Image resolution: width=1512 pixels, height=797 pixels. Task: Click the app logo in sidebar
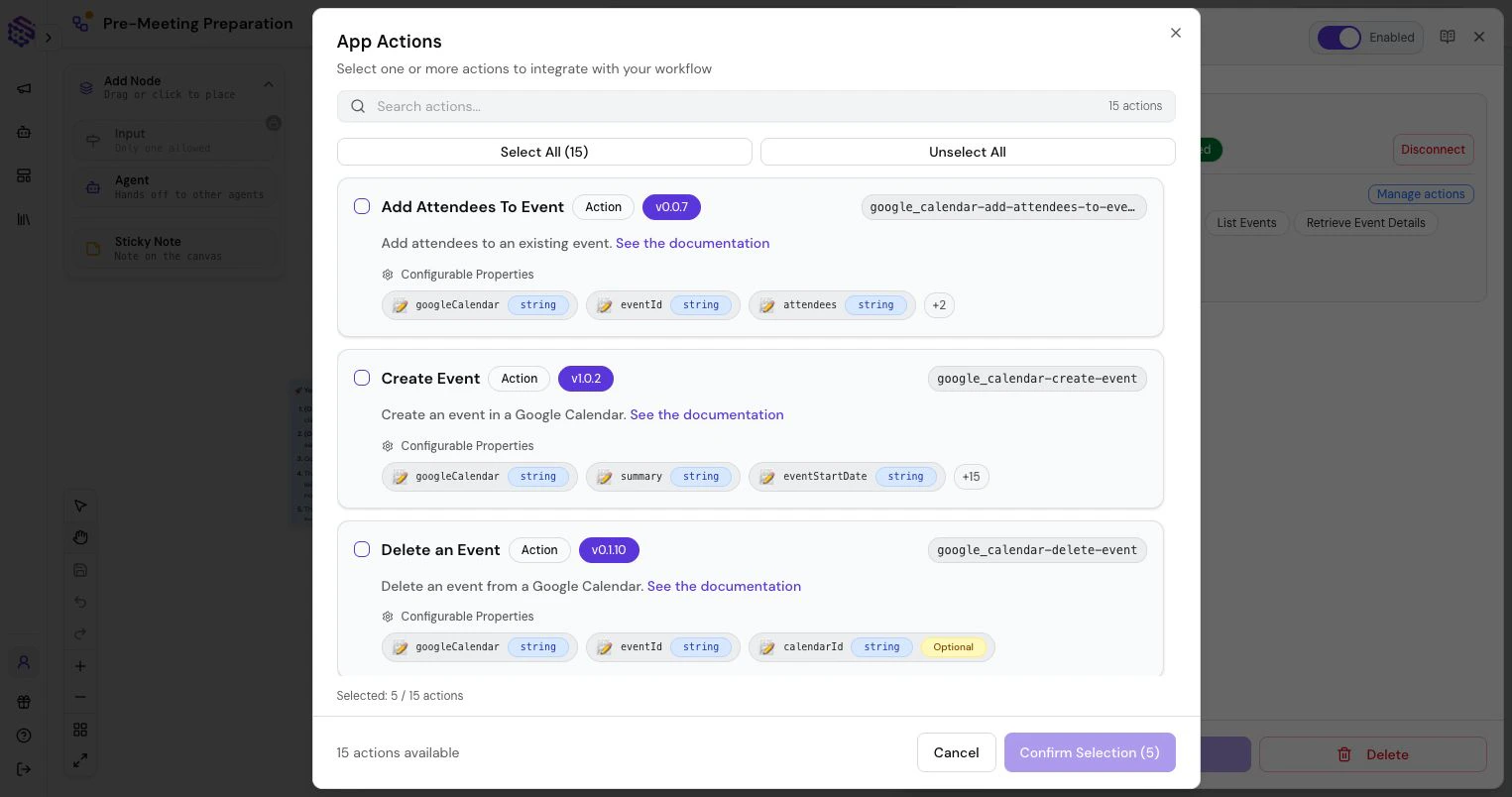coord(21,31)
